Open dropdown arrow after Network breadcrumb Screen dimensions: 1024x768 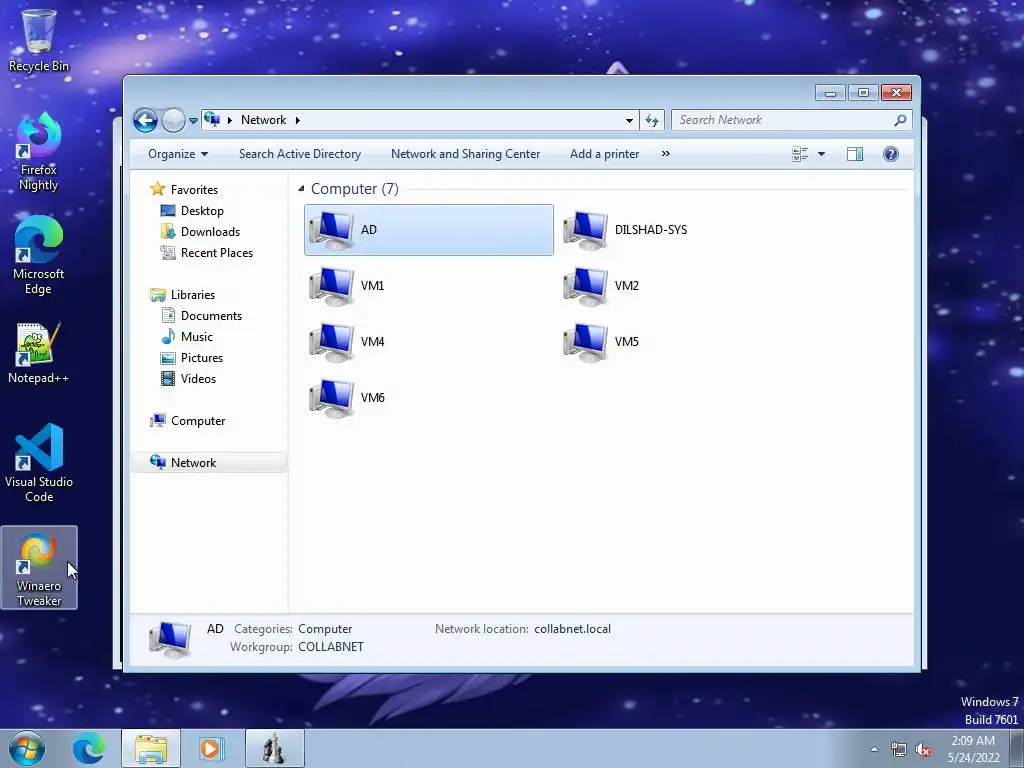click(298, 120)
